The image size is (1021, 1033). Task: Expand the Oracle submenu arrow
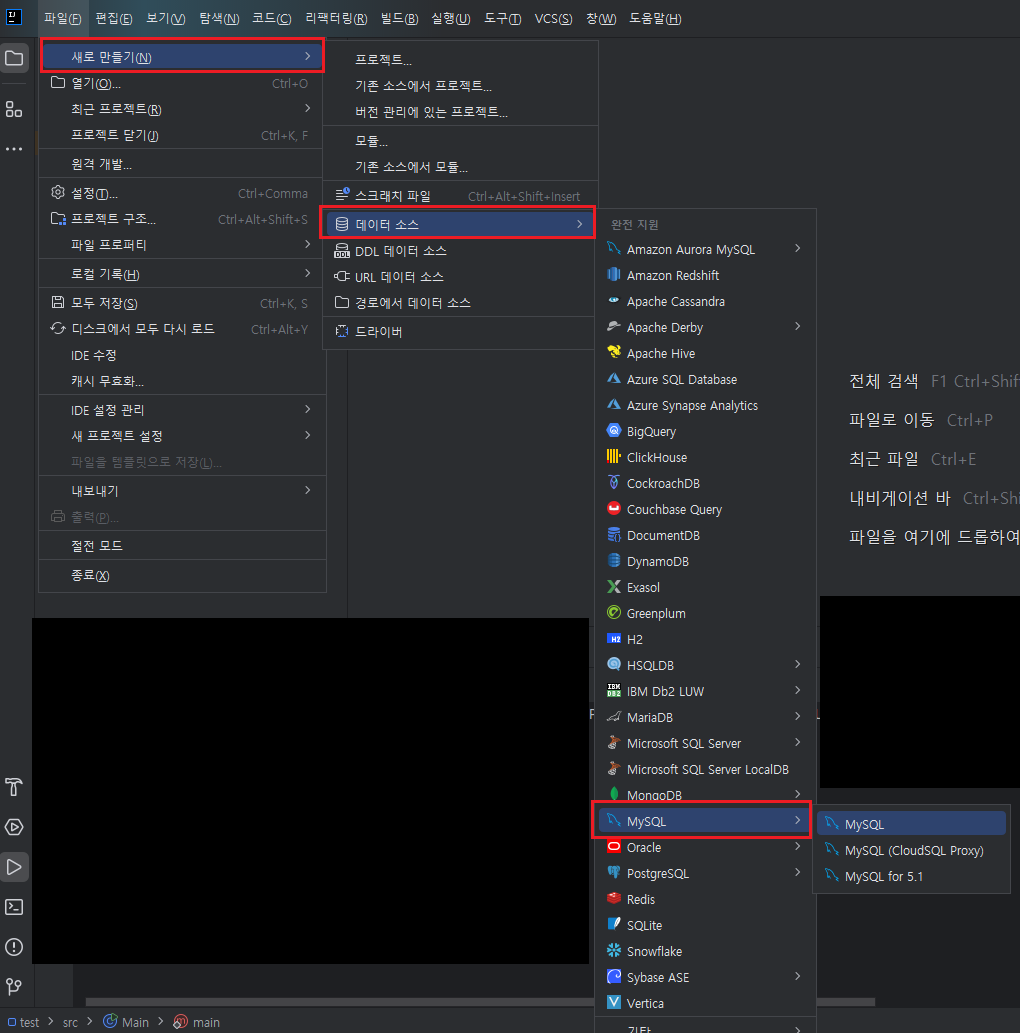coord(798,846)
